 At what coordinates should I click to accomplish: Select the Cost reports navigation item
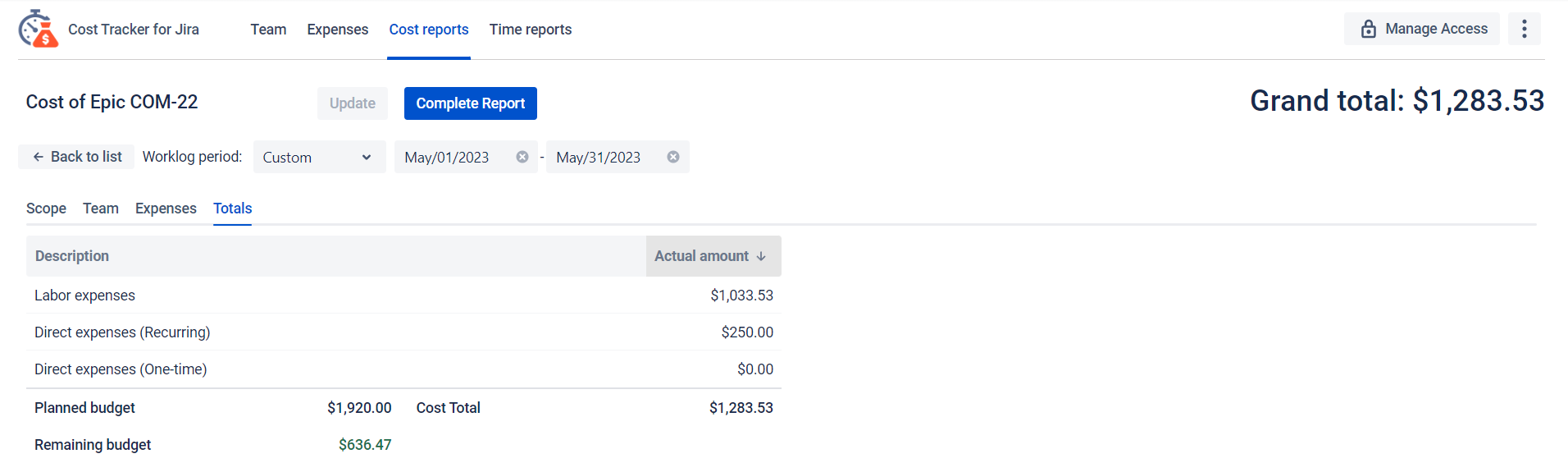click(x=428, y=30)
